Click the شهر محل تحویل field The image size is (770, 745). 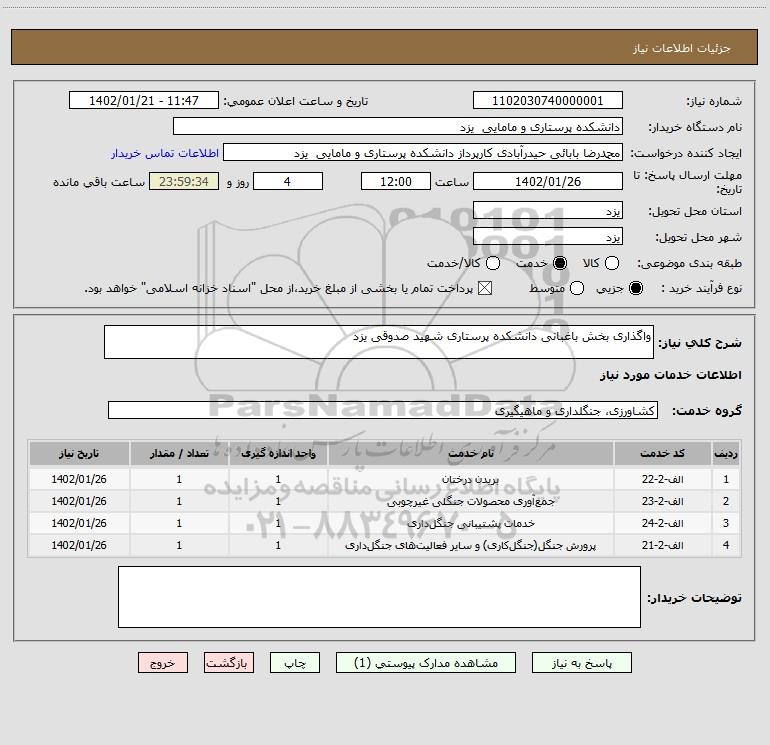pyautogui.click(x=548, y=236)
